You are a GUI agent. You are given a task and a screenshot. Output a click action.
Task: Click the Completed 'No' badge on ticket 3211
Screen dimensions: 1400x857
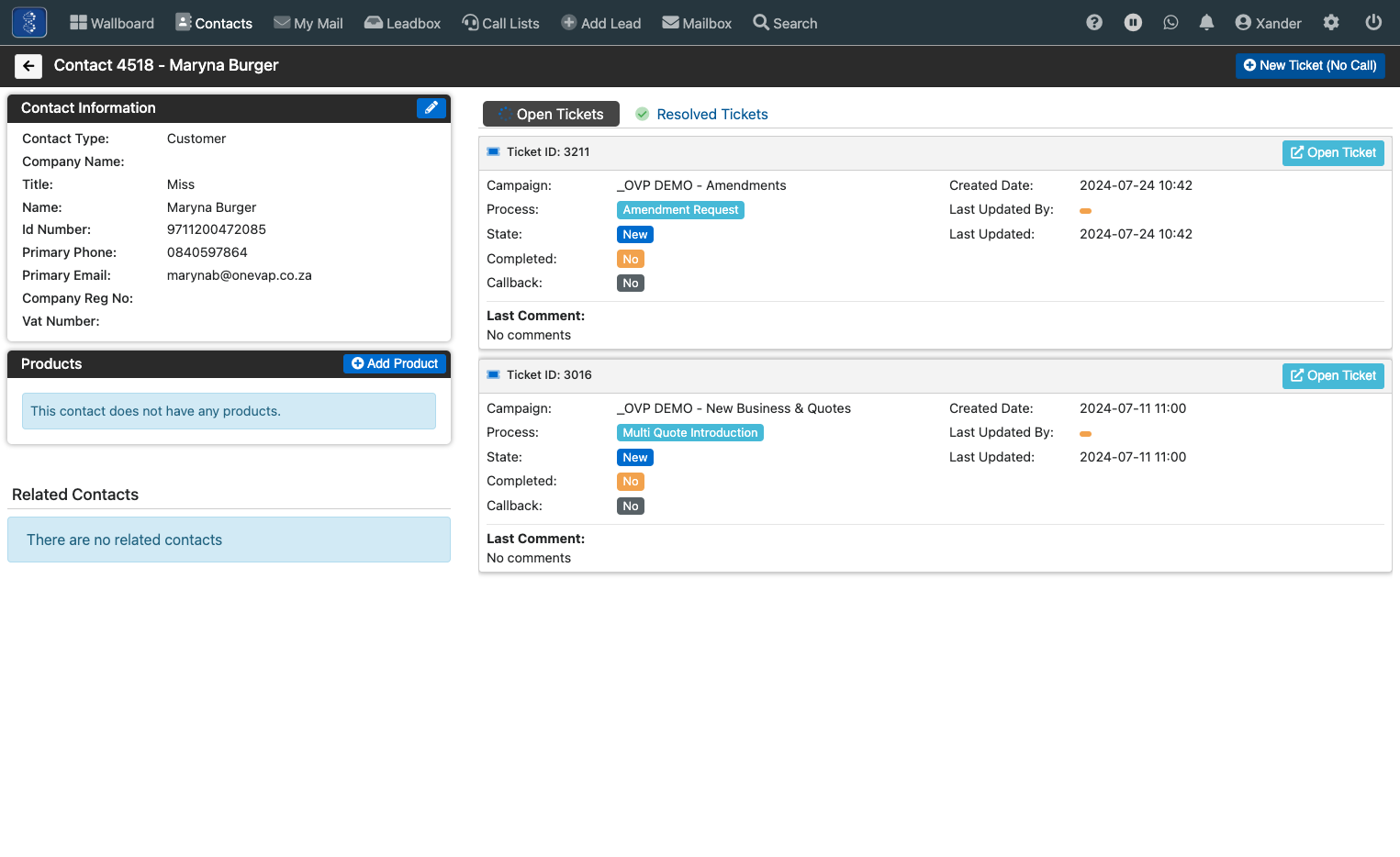coord(631,260)
